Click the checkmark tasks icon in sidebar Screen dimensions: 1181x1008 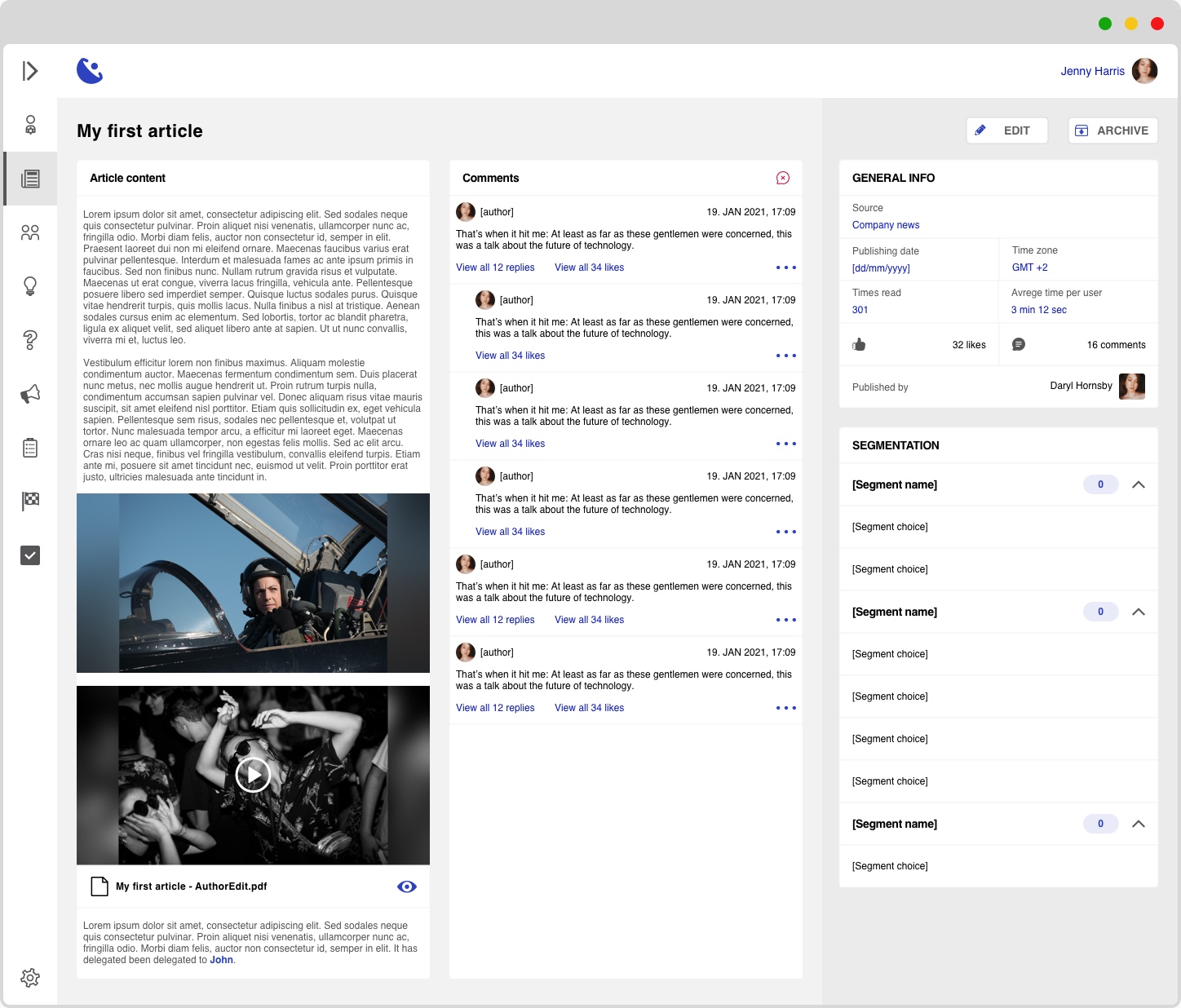point(30,555)
